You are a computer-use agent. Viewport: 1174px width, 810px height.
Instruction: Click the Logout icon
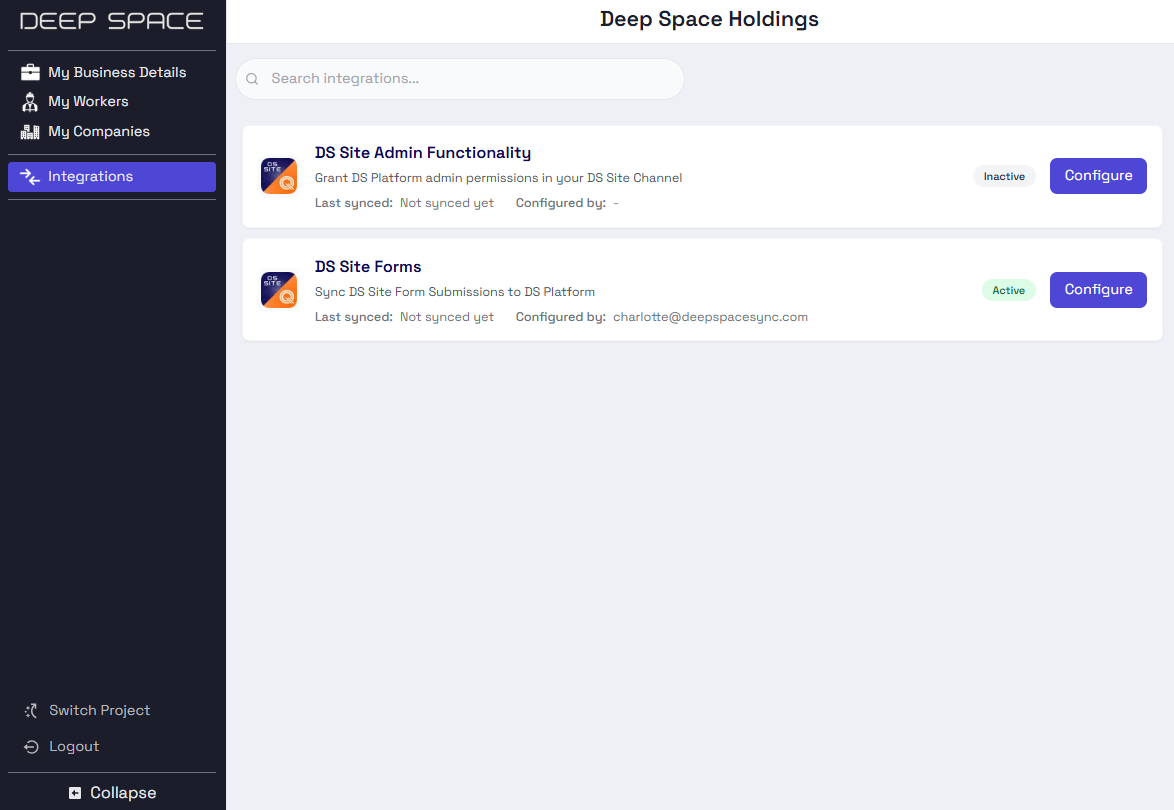(31, 746)
